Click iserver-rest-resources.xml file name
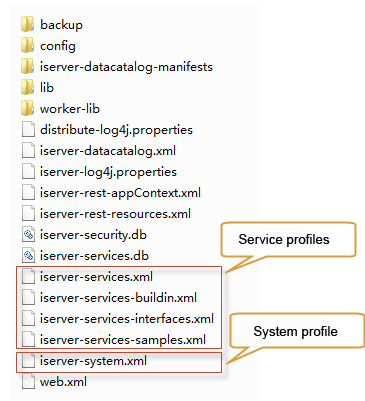This screenshot has width=365, height=401. (115, 214)
